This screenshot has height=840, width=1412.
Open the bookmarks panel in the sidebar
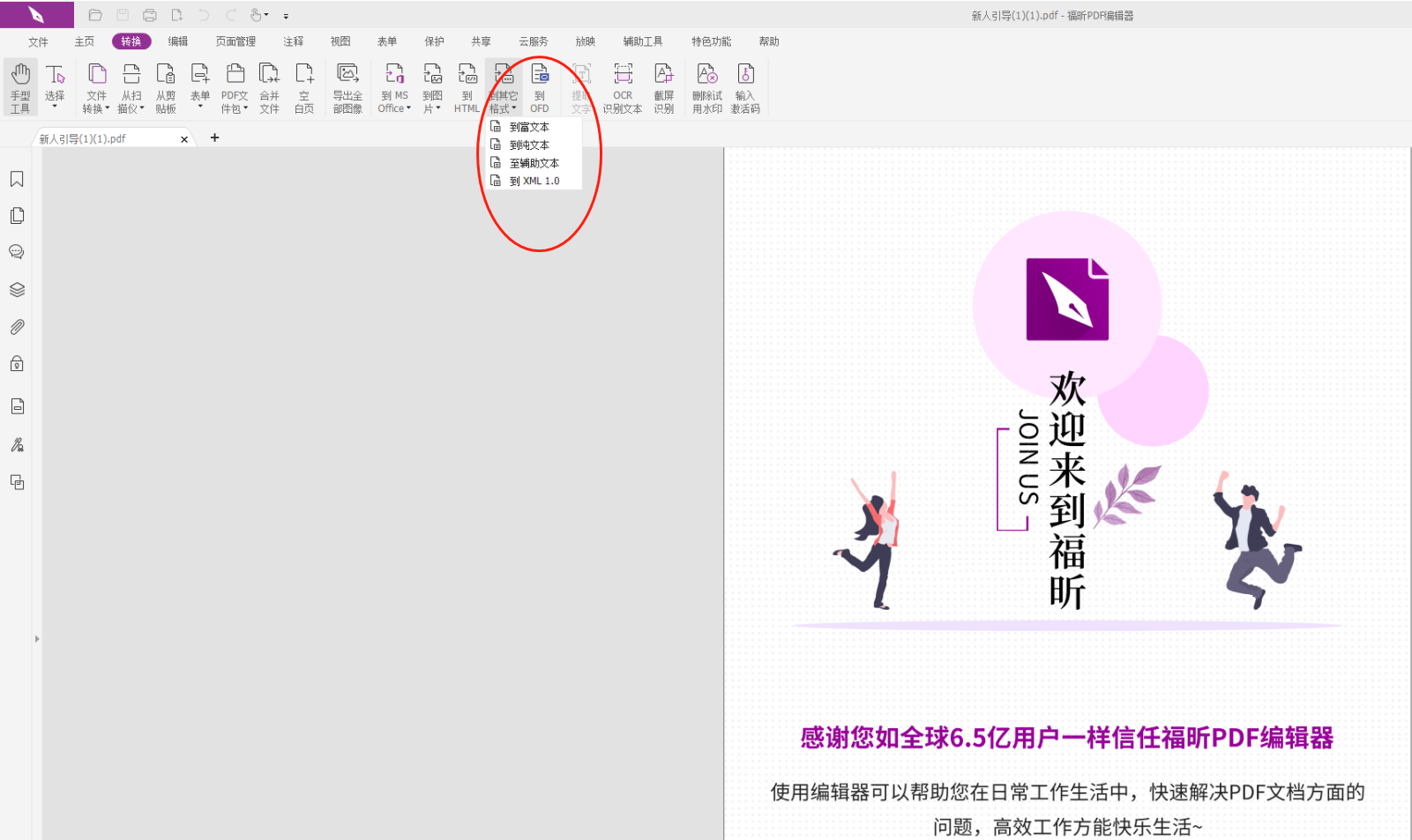(17, 179)
